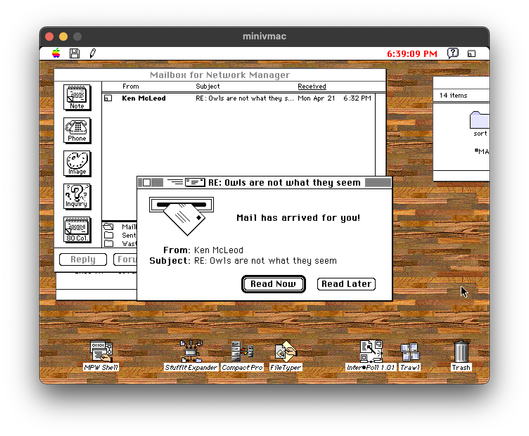Viewport: 529px width, 436px height.
Task: Click the mailbox message list scrollbar
Action: click(x=380, y=135)
